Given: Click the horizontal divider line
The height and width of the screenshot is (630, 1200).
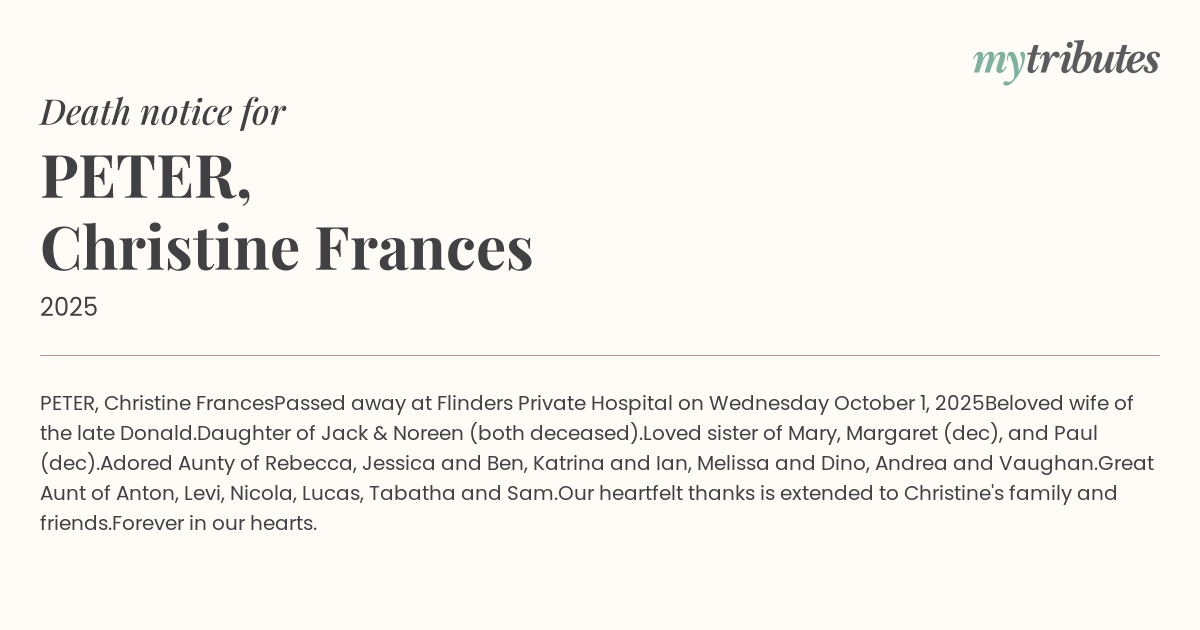Looking at the screenshot, I should tap(600, 355).
